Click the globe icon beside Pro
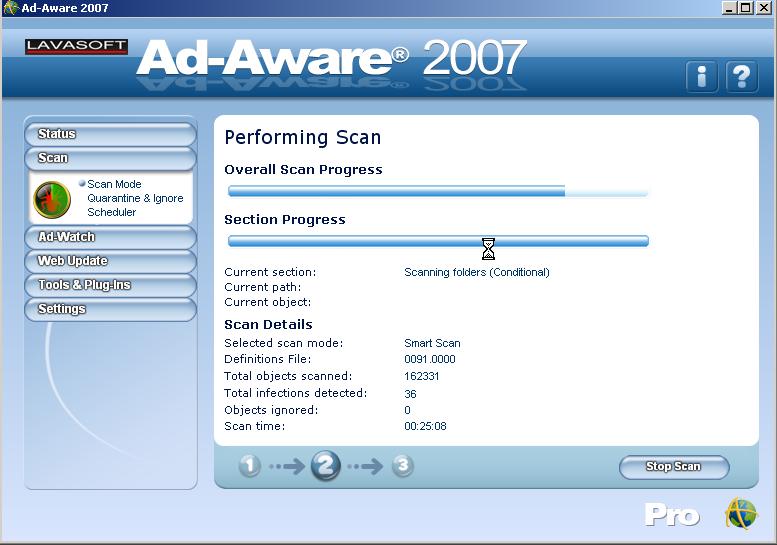 click(x=741, y=514)
